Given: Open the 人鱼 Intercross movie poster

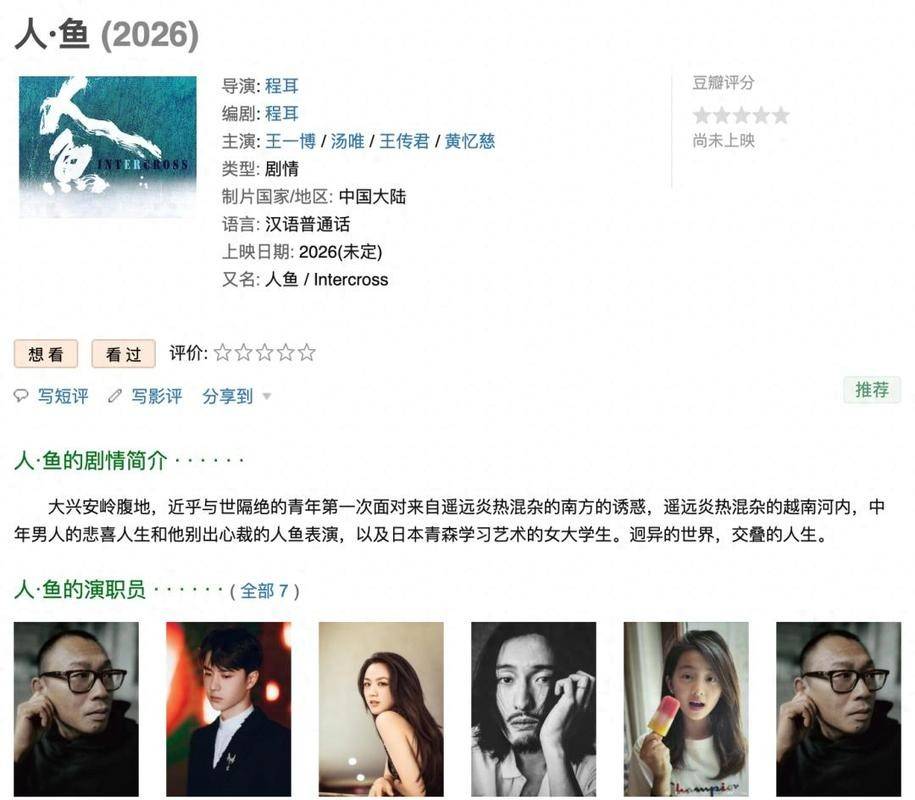Looking at the screenshot, I should coord(107,146).
